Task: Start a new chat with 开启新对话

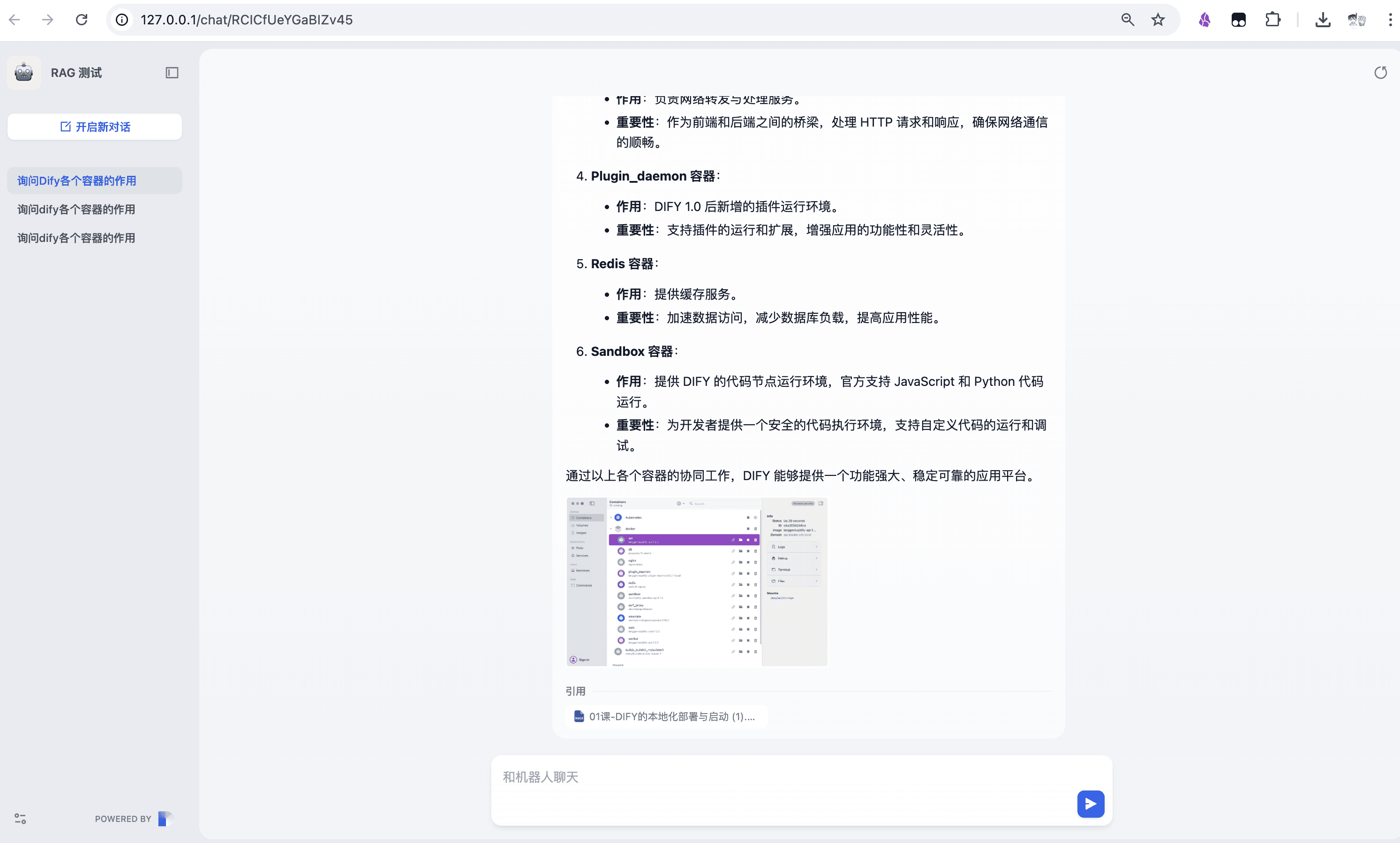Action: [95, 127]
